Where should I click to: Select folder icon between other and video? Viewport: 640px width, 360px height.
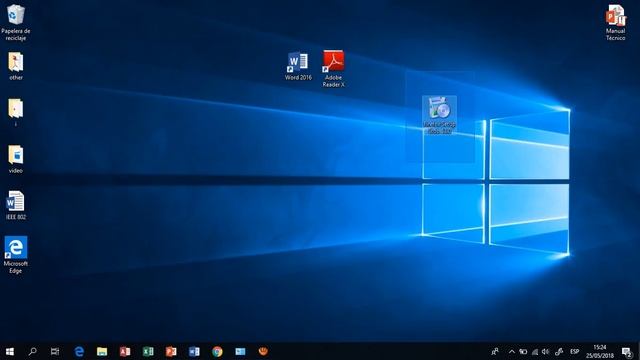(16, 111)
